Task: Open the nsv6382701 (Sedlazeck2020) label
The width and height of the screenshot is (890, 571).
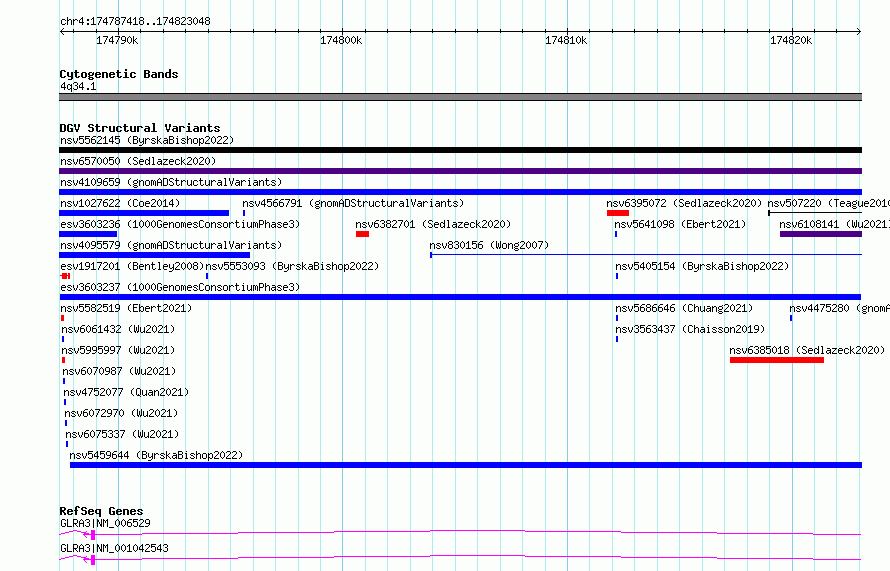Action: pyautogui.click(x=433, y=224)
